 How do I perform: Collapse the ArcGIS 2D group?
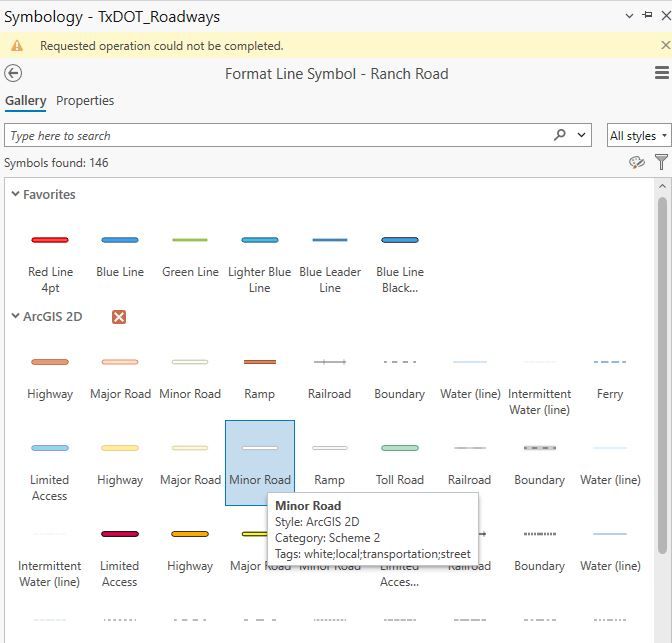tap(15, 317)
